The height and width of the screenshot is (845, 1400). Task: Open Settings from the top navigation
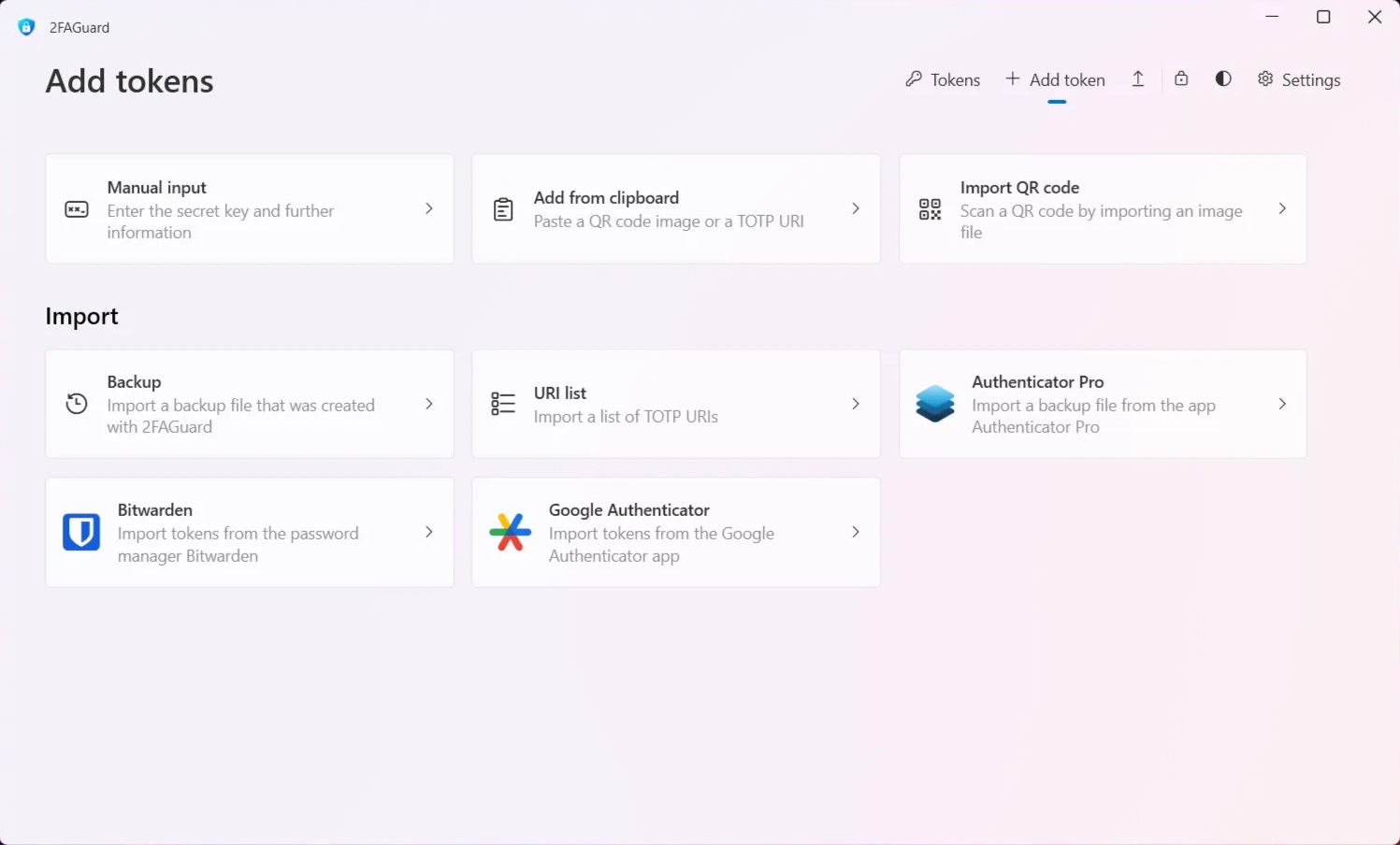pos(1299,80)
